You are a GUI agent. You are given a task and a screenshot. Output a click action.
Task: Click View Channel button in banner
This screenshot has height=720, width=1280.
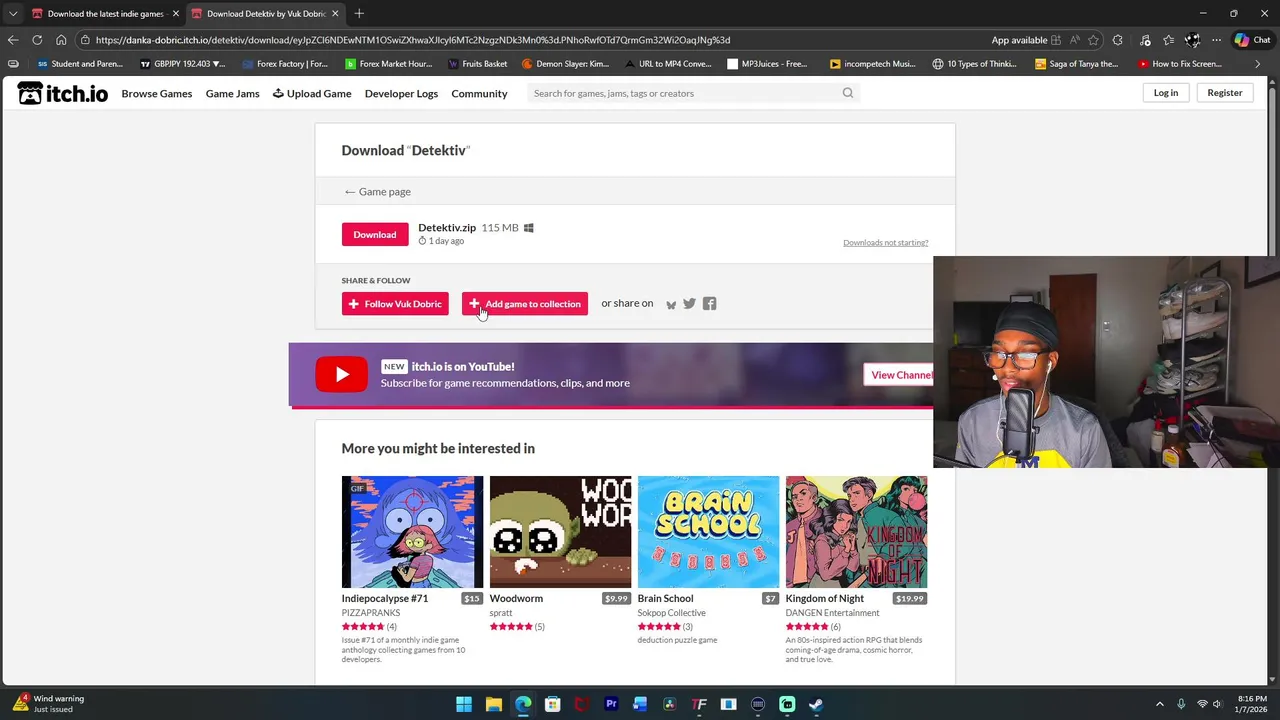[899, 375]
